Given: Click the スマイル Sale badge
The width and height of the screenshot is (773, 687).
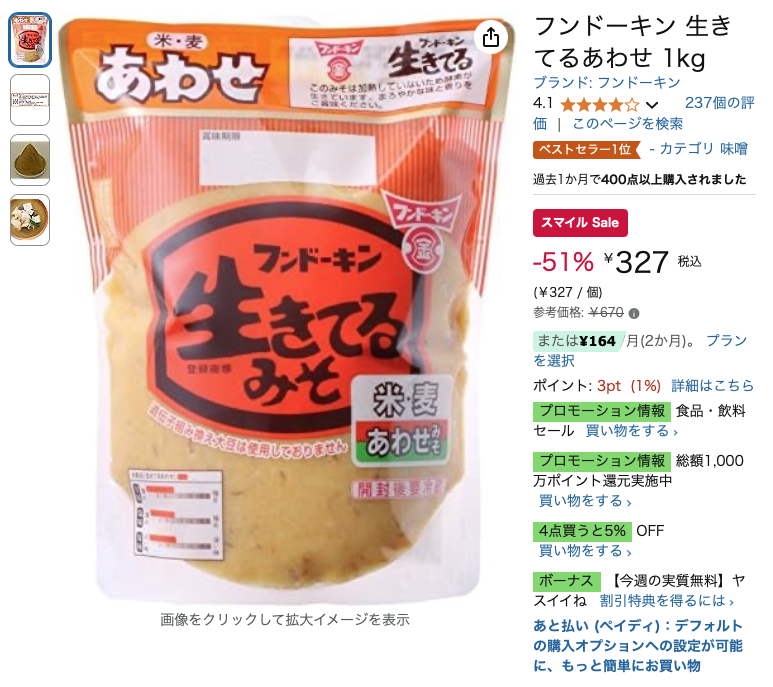Looking at the screenshot, I should pyautogui.click(x=580, y=223).
